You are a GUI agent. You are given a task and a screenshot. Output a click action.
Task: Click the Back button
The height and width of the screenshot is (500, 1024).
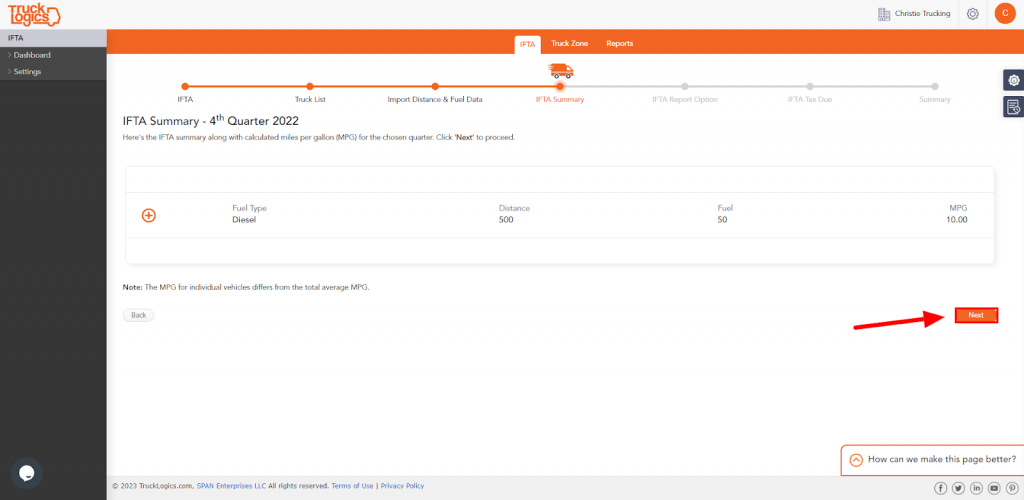pyautogui.click(x=138, y=315)
